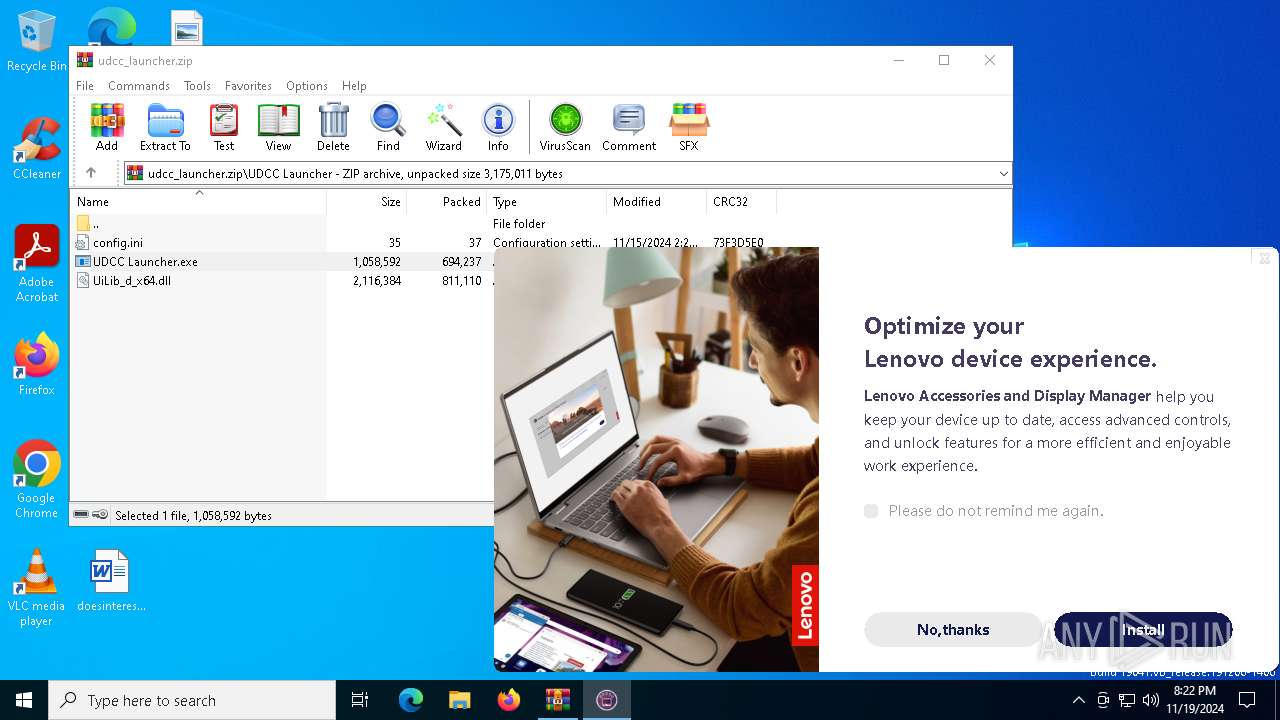
Task: Click the Add toolbar icon in WinRAR
Action: coord(107,127)
